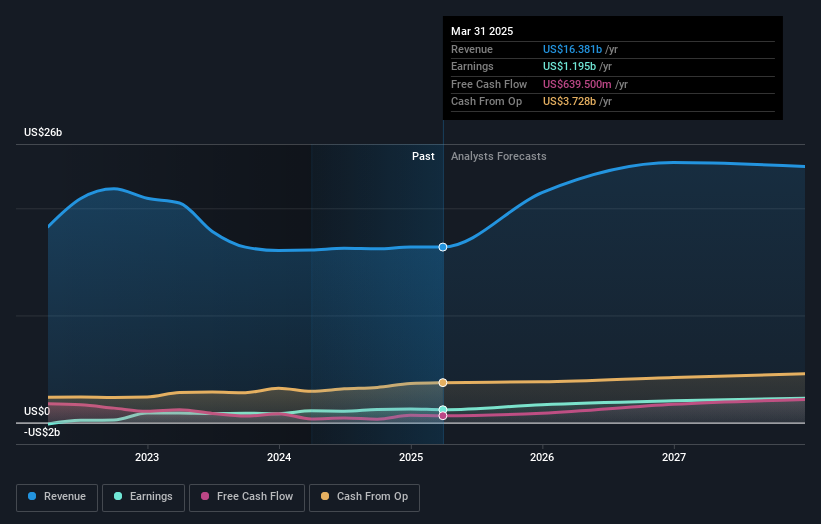This screenshot has height=524, width=821.
Task: Click the US$3.728b cash from op value
Action: (569, 102)
